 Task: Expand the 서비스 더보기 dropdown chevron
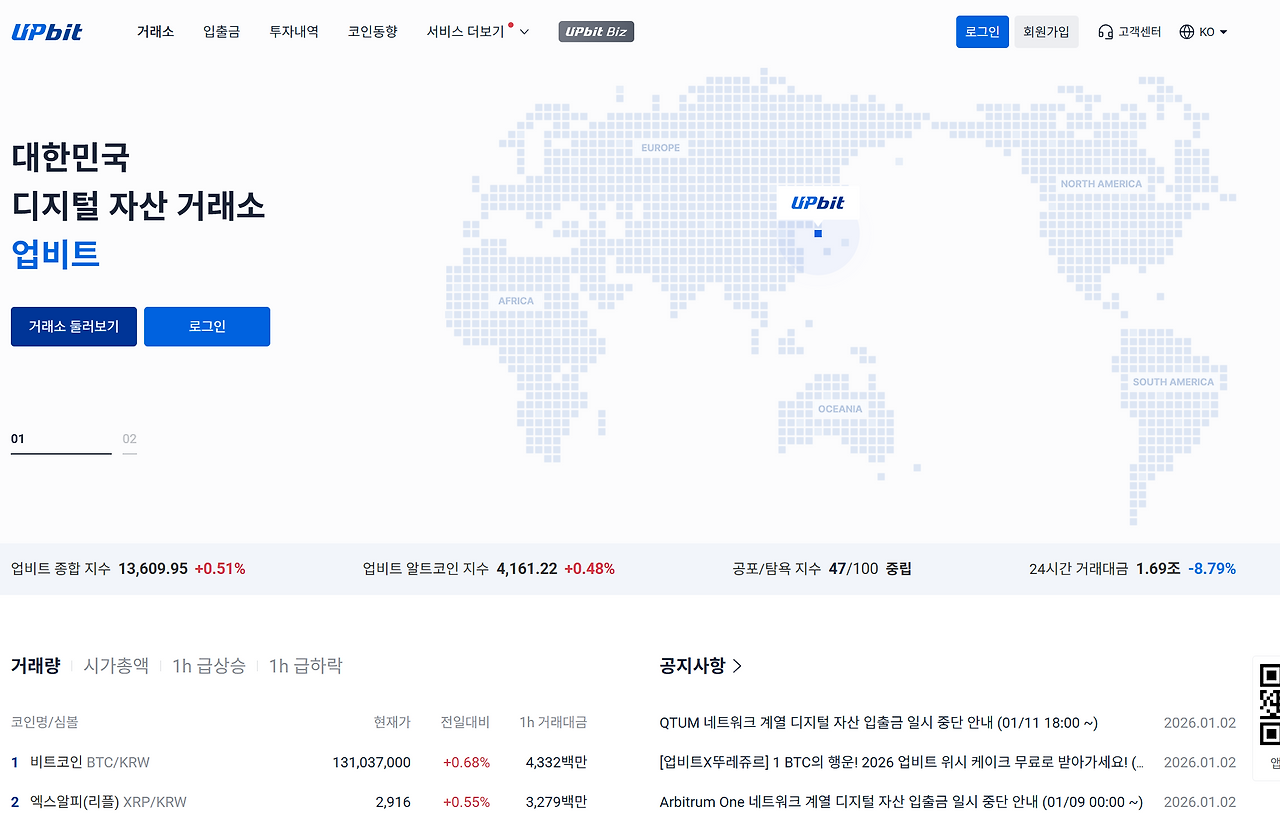(x=524, y=32)
